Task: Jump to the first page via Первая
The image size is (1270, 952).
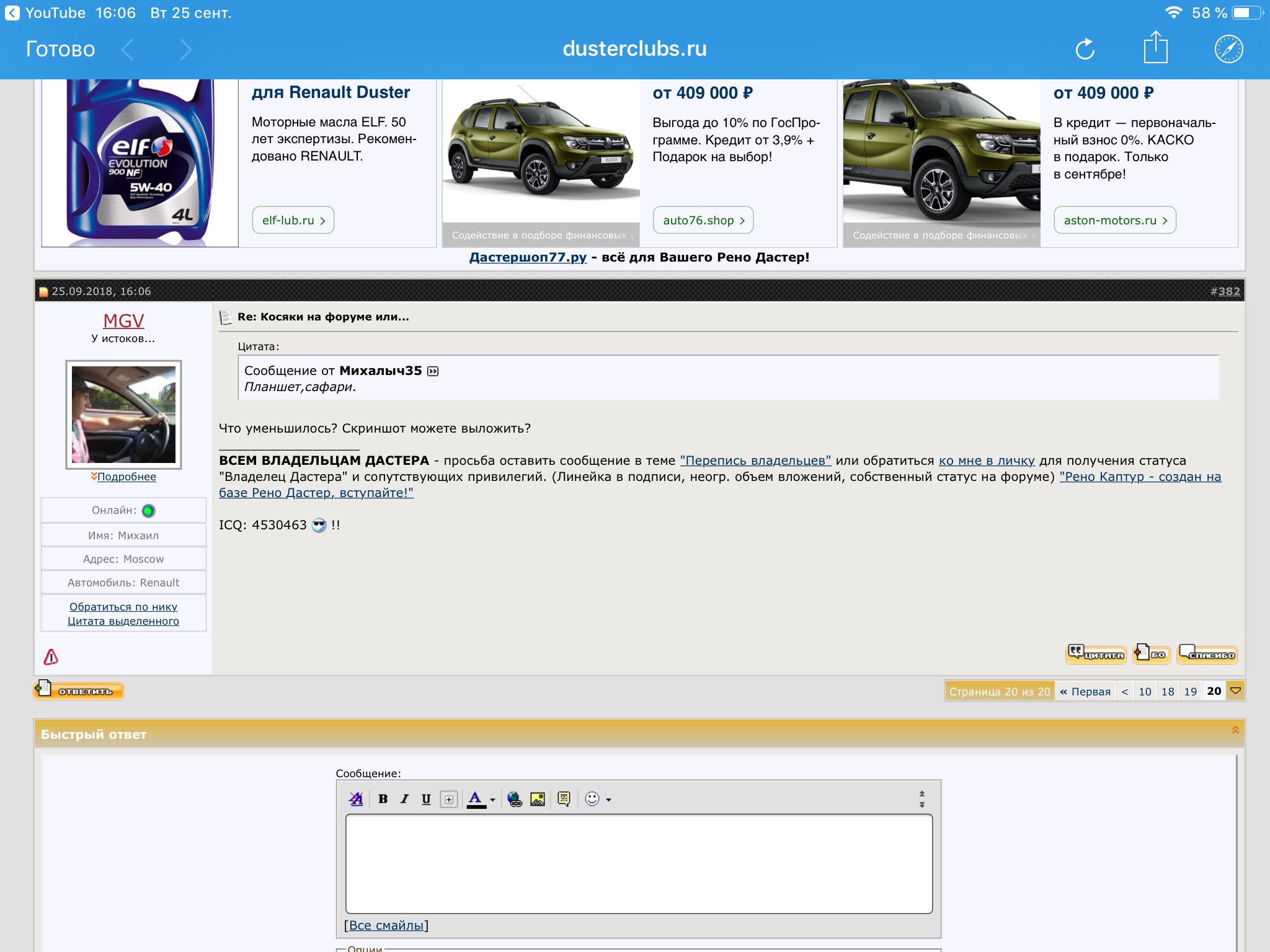Action: 1085,691
